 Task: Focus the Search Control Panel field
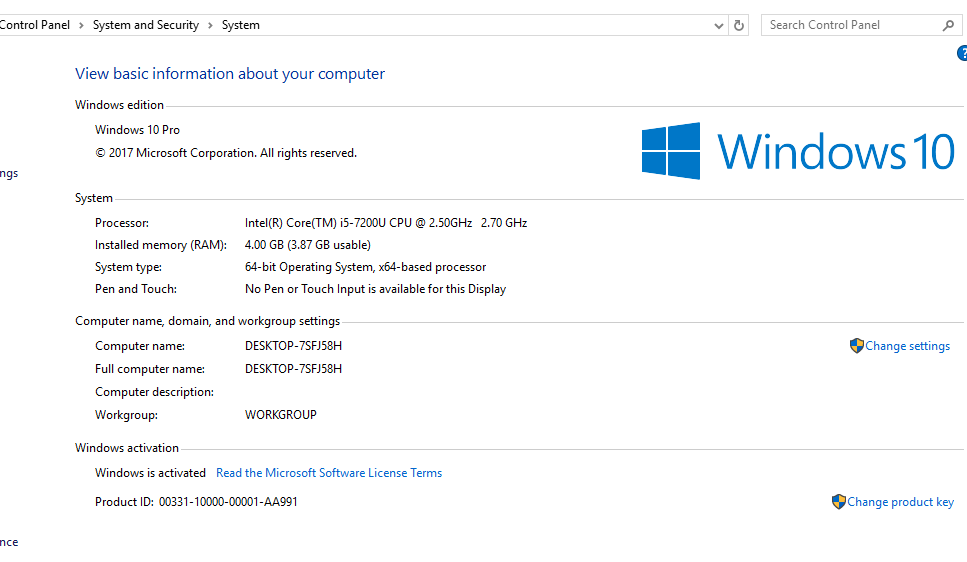(850, 25)
